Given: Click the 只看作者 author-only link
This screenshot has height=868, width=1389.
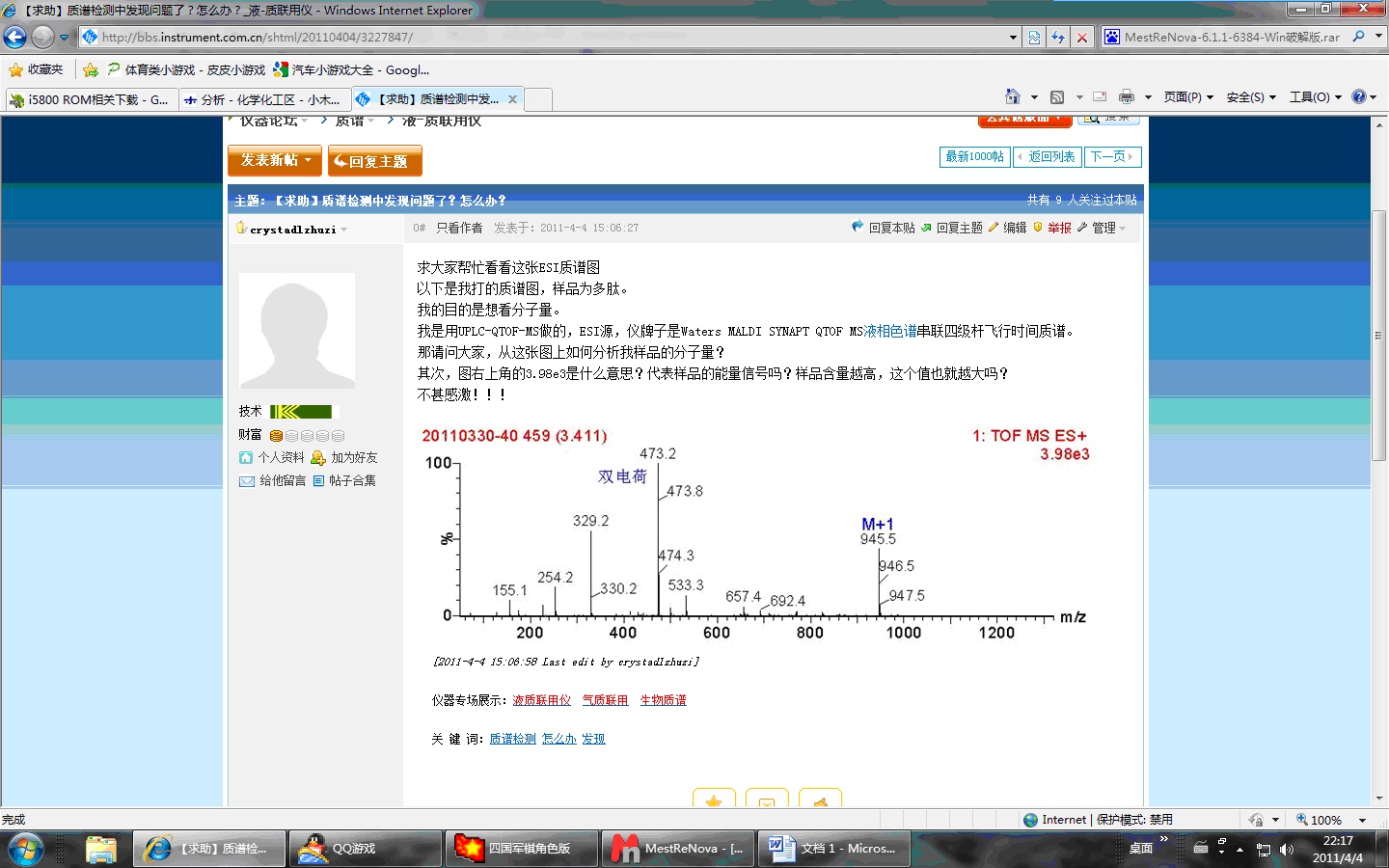Looking at the screenshot, I should coord(459,228).
